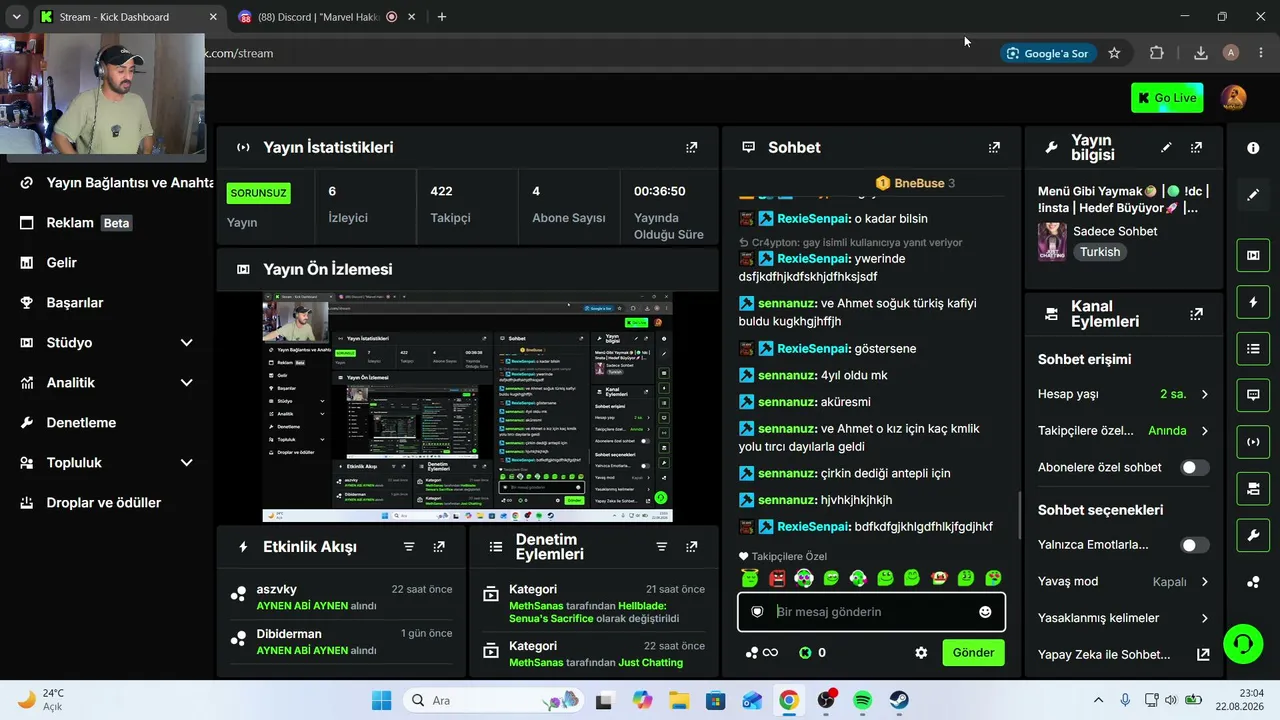This screenshot has width=1280, height=720.
Task: Click the stream preview thumbnail
Action: 467,407
